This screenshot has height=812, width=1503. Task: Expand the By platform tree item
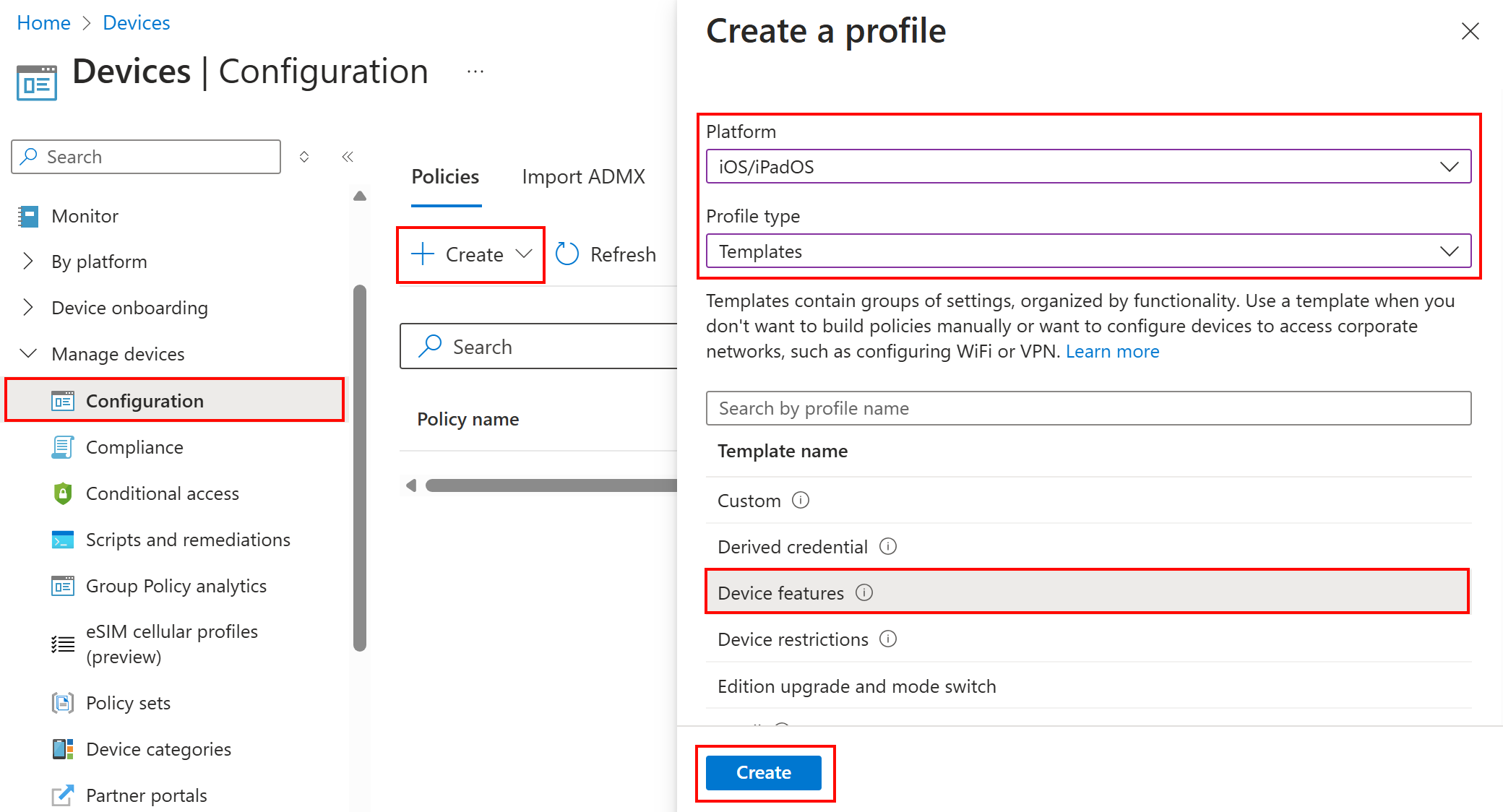[x=28, y=262]
